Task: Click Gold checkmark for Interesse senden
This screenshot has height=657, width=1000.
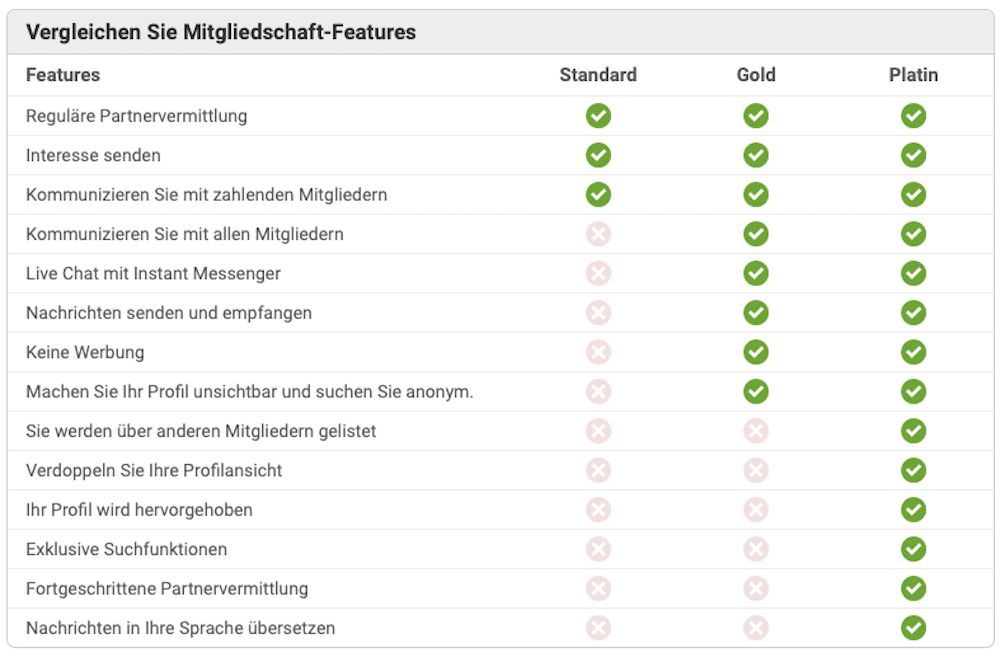Action: [x=756, y=156]
